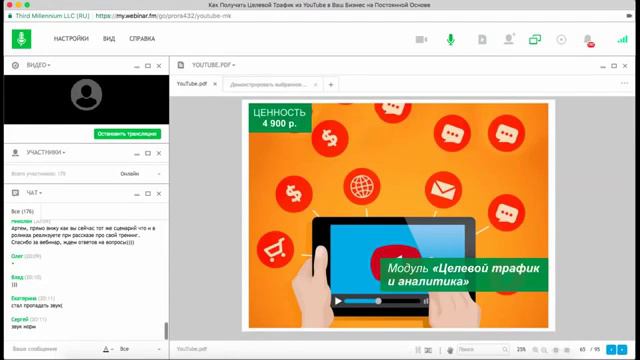Click the chat panel icon
Screen dimensions: 640x360
(x=16, y=193)
